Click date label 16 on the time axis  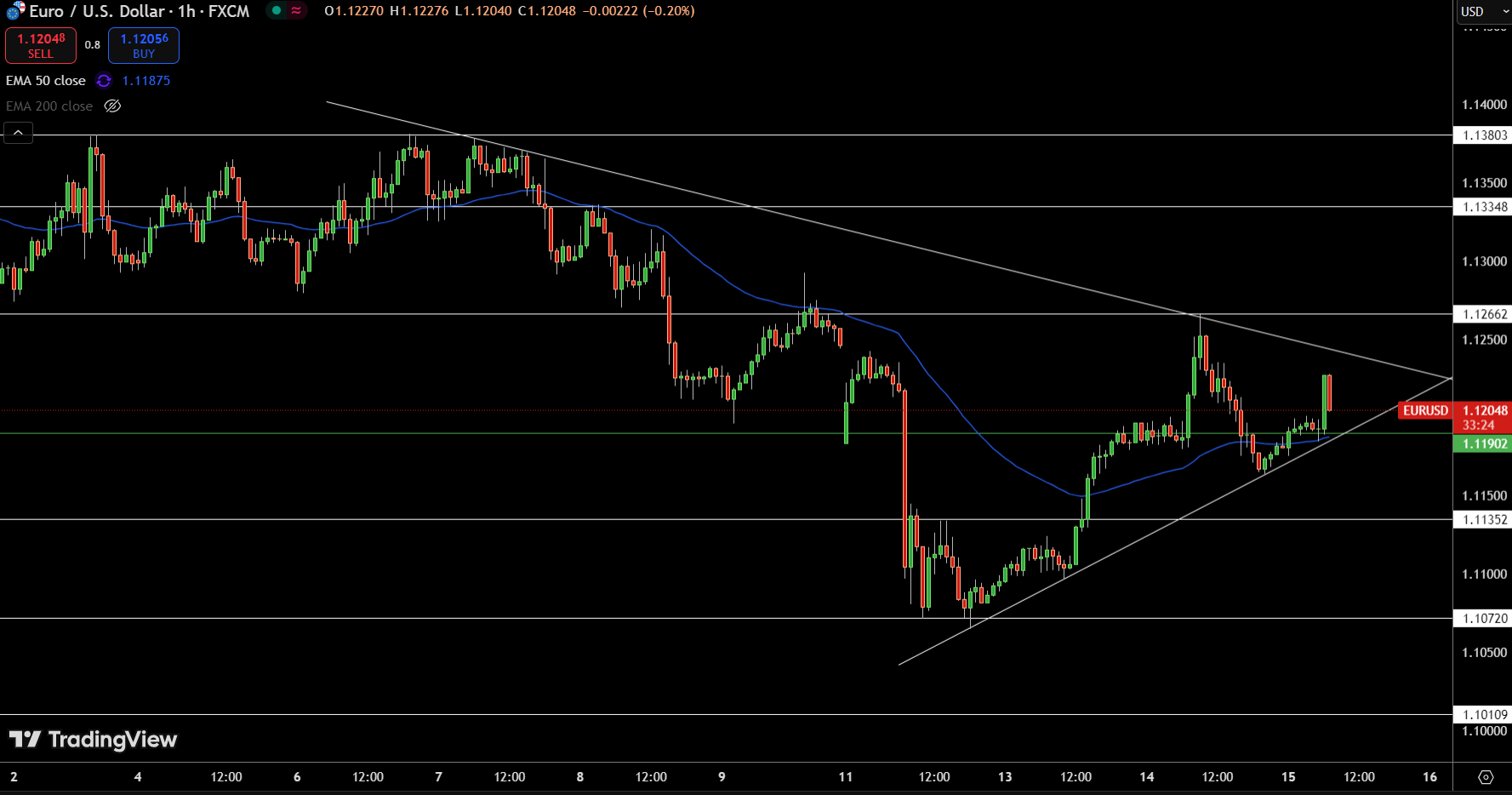[1429, 777]
